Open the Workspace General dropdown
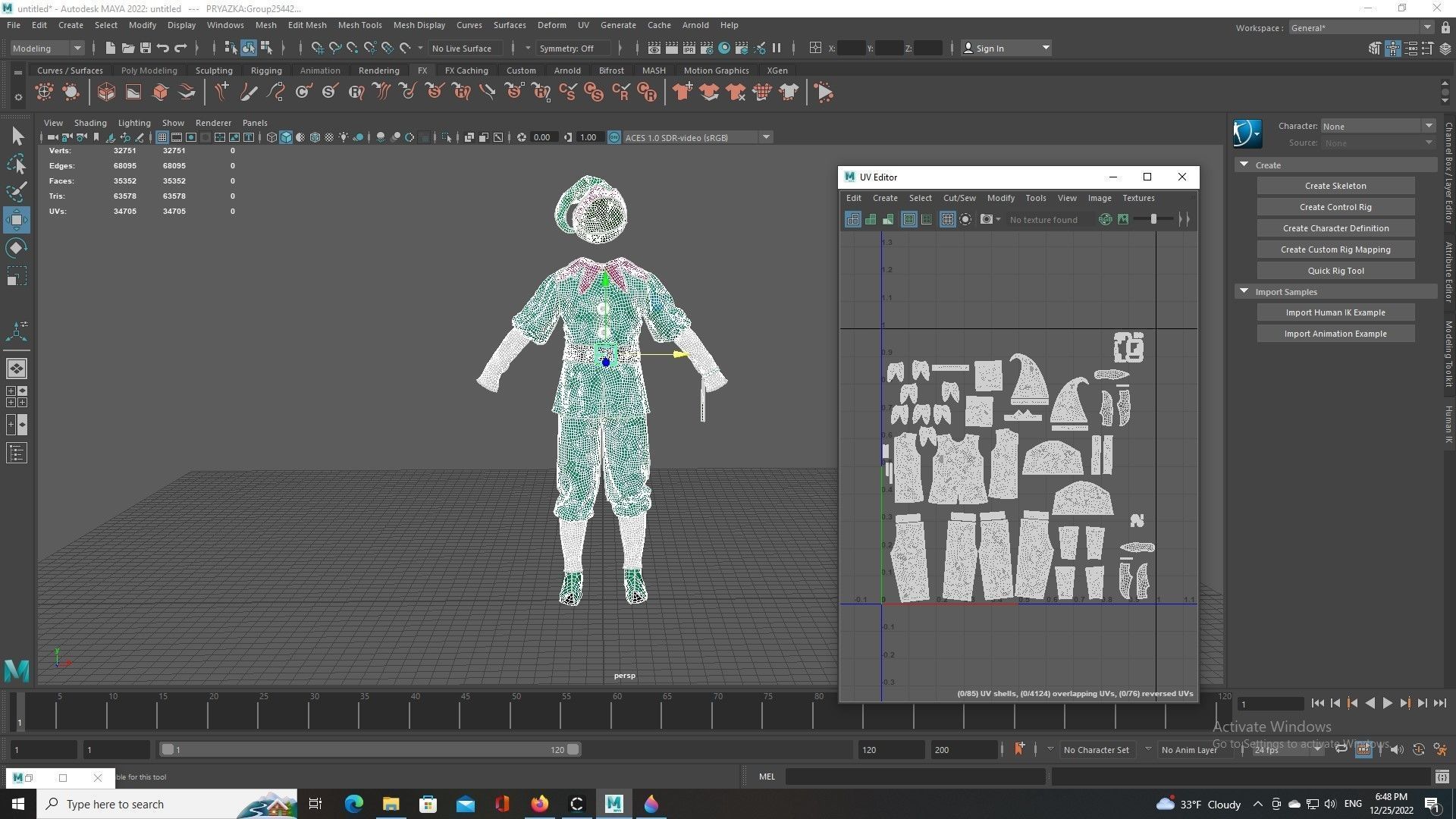1456x819 pixels. click(1361, 27)
